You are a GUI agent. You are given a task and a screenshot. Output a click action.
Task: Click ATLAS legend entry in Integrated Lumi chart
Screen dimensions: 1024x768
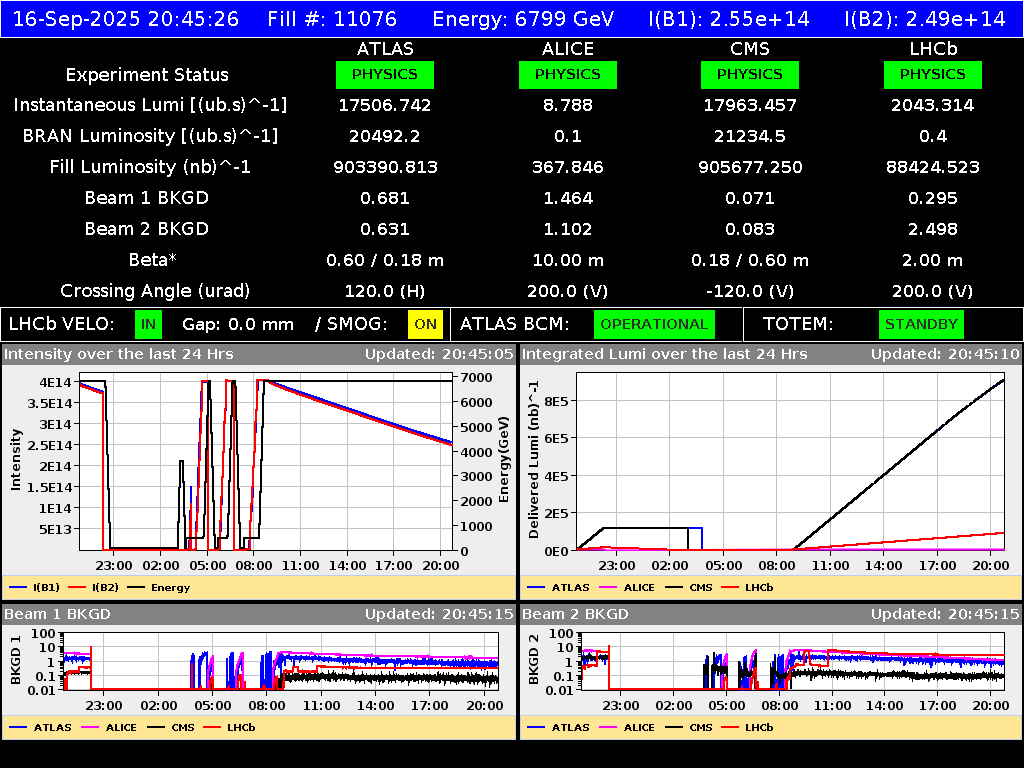point(558,587)
